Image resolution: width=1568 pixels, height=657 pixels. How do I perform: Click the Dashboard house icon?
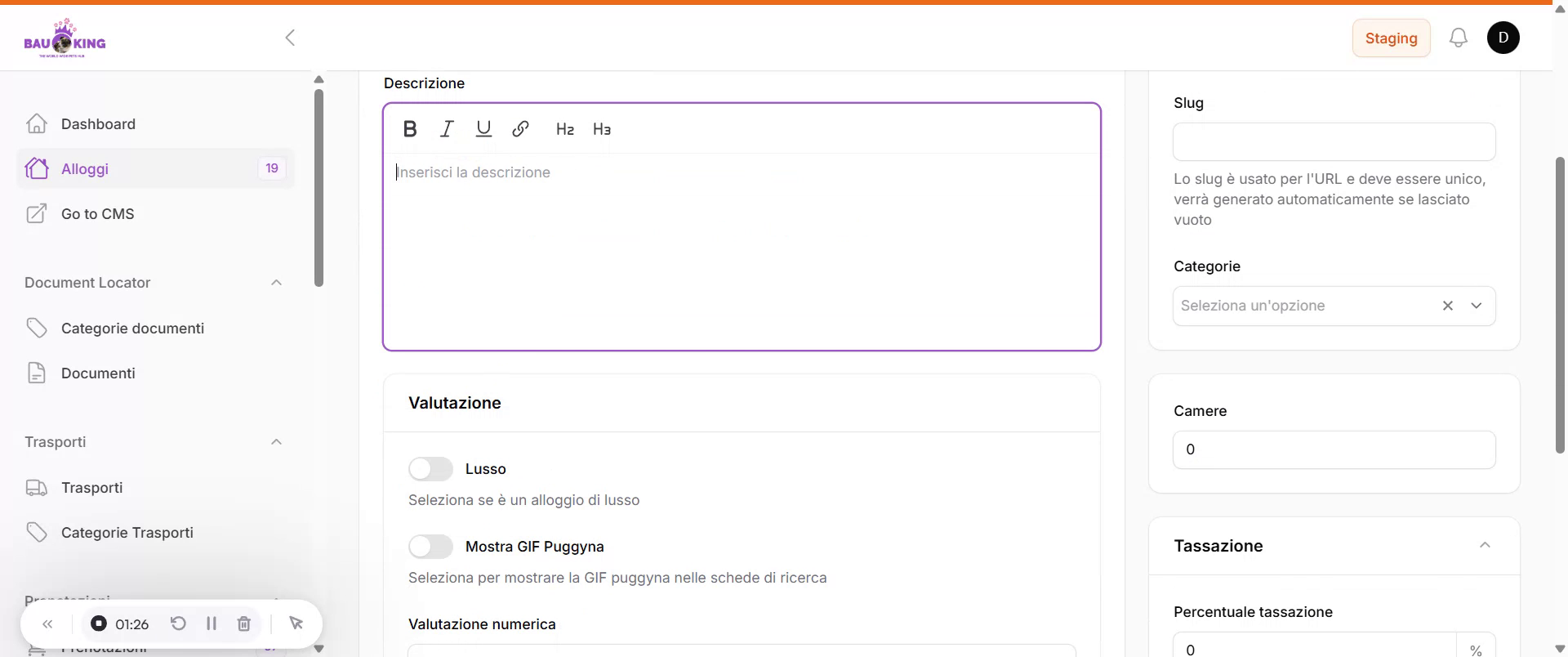pyautogui.click(x=37, y=123)
